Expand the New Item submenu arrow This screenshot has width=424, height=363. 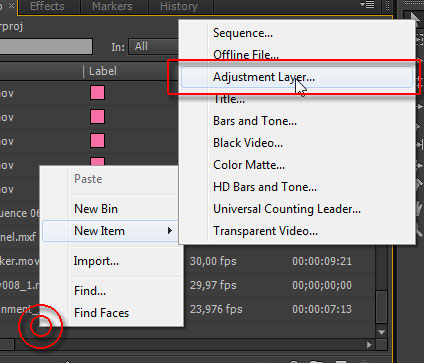click(x=170, y=231)
